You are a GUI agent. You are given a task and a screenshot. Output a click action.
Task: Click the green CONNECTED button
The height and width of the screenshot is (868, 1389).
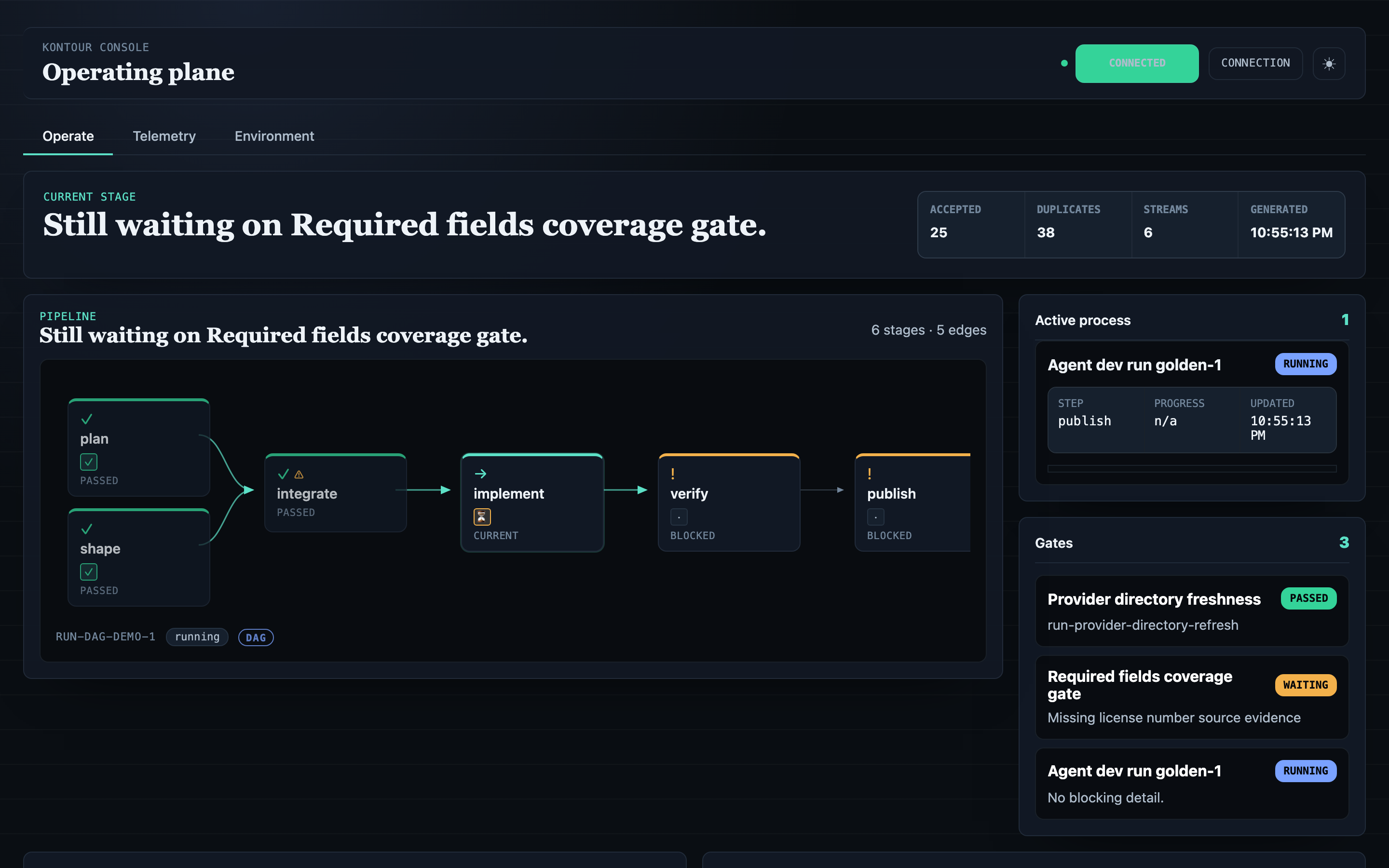point(1136,63)
